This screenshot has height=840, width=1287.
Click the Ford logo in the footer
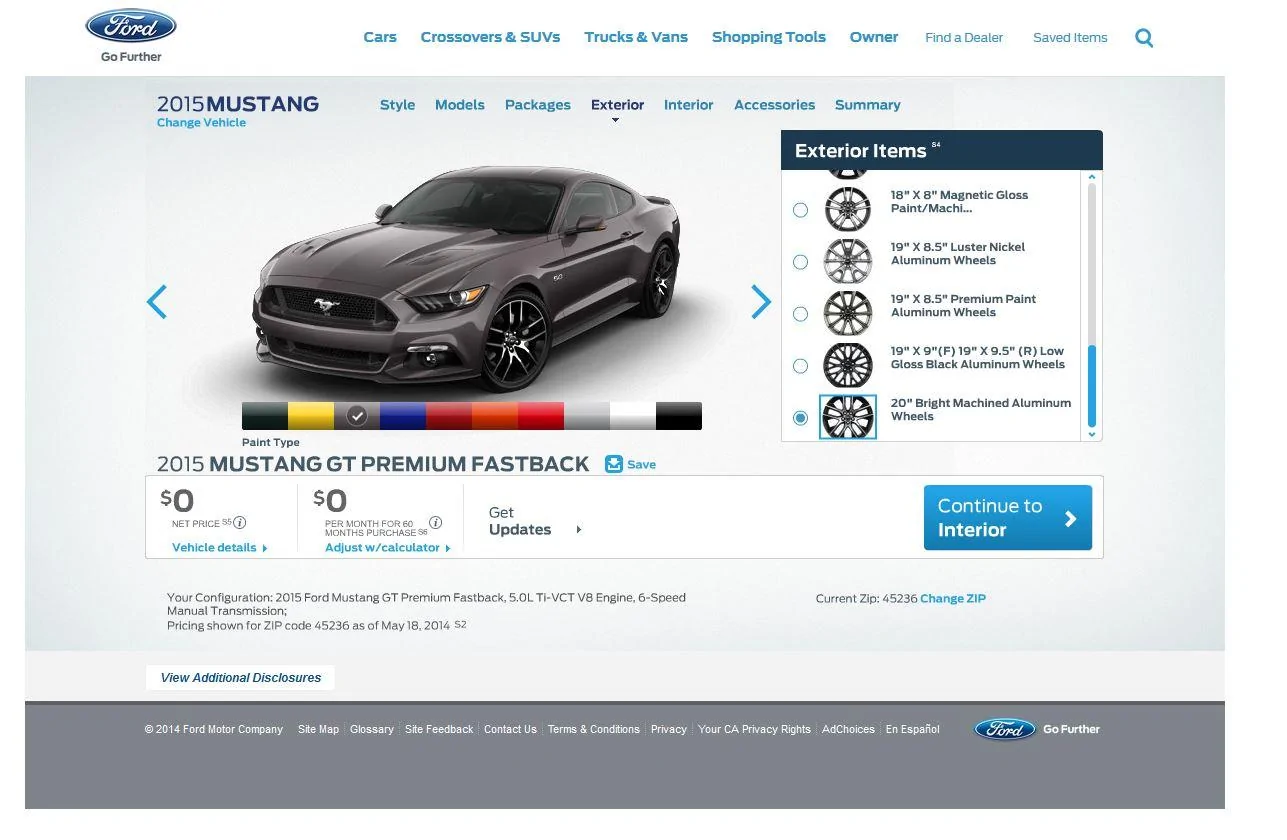coord(1005,729)
